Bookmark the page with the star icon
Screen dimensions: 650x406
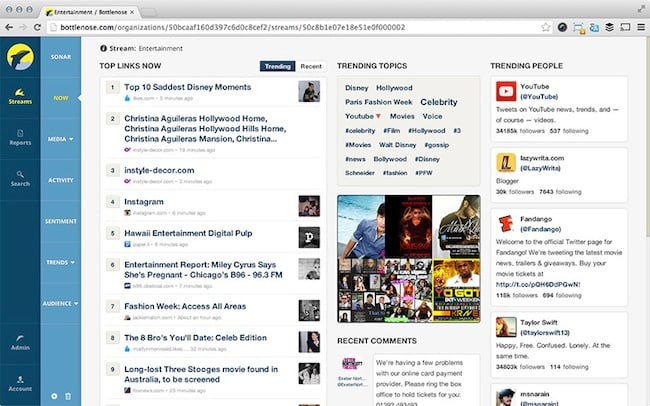(545, 27)
